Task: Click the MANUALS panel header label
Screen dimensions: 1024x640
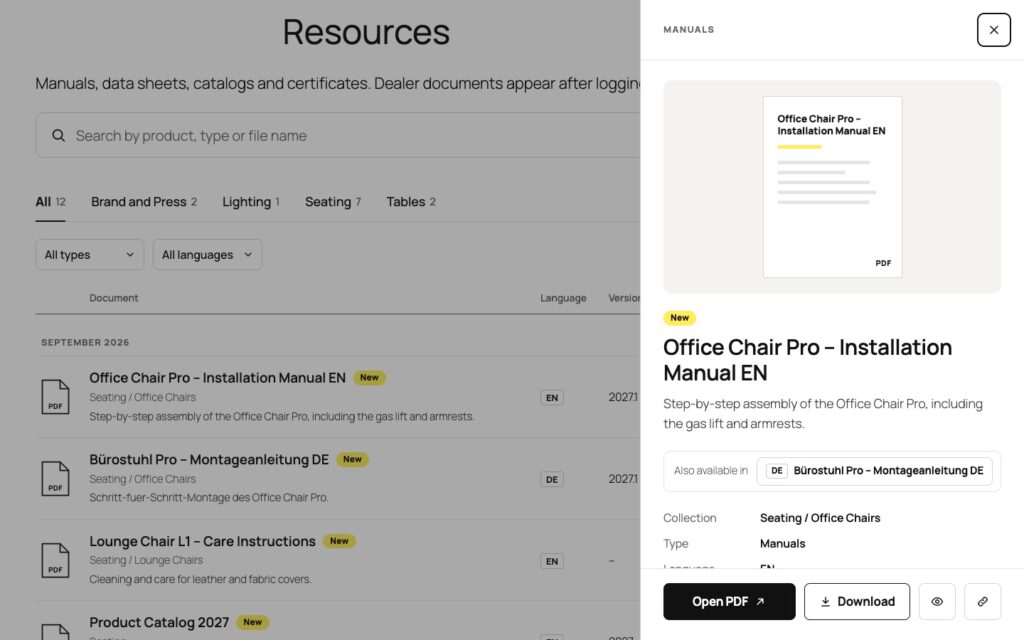Action: tap(688, 29)
